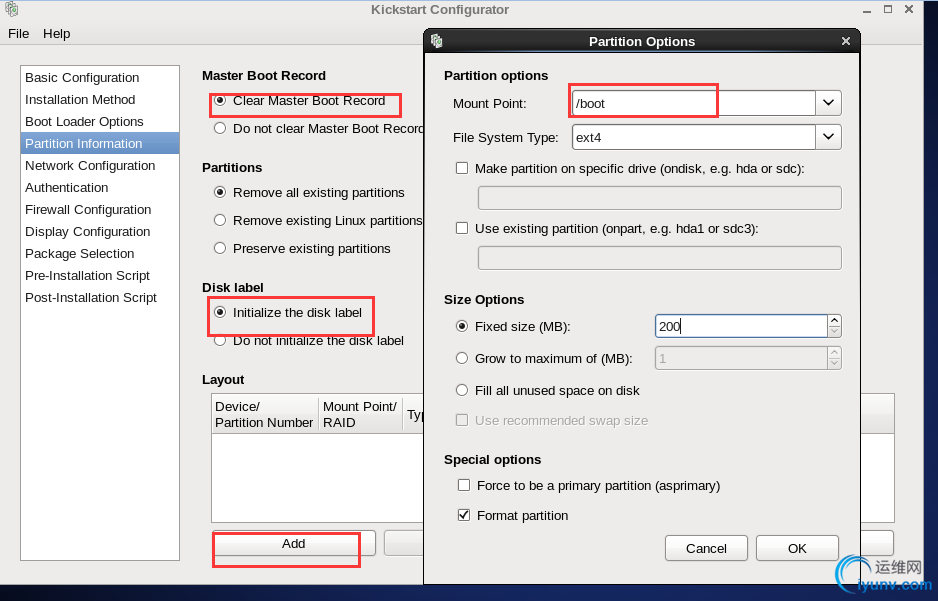
Task: Open Pre-Installation Script section
Action: pyautogui.click(x=100, y=276)
